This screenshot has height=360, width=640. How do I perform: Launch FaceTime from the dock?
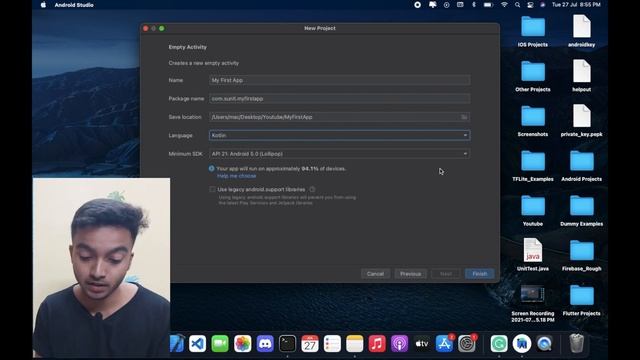coord(220,344)
